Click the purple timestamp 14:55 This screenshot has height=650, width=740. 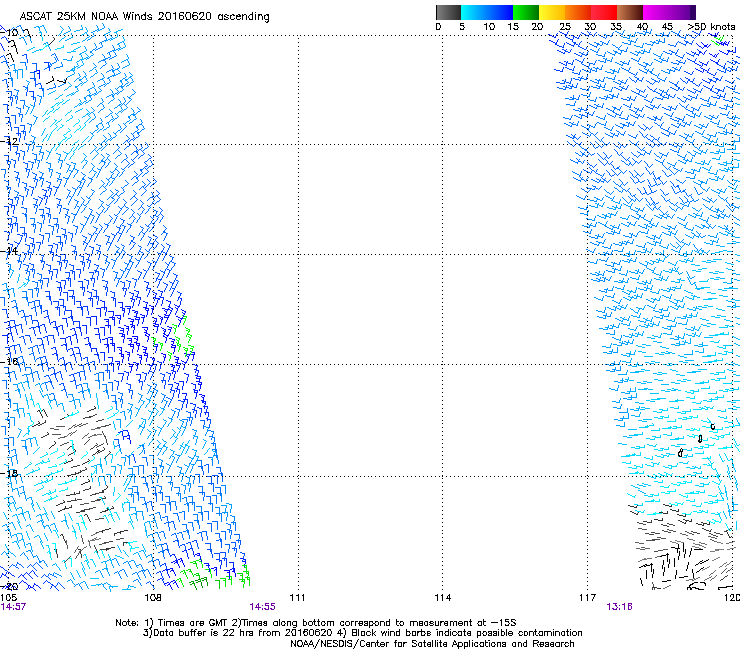pyautogui.click(x=262, y=607)
